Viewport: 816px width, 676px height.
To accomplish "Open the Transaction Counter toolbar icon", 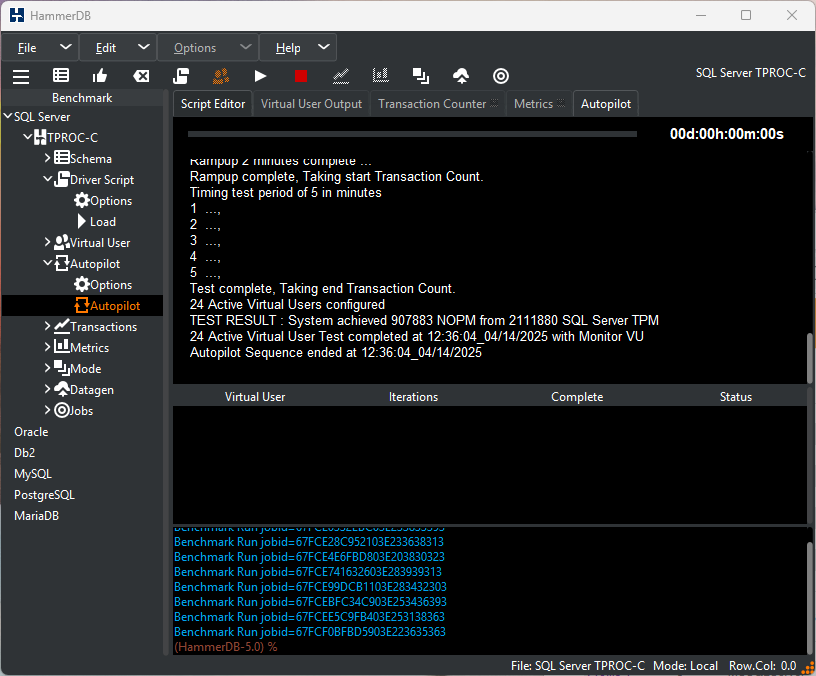I will (341, 76).
